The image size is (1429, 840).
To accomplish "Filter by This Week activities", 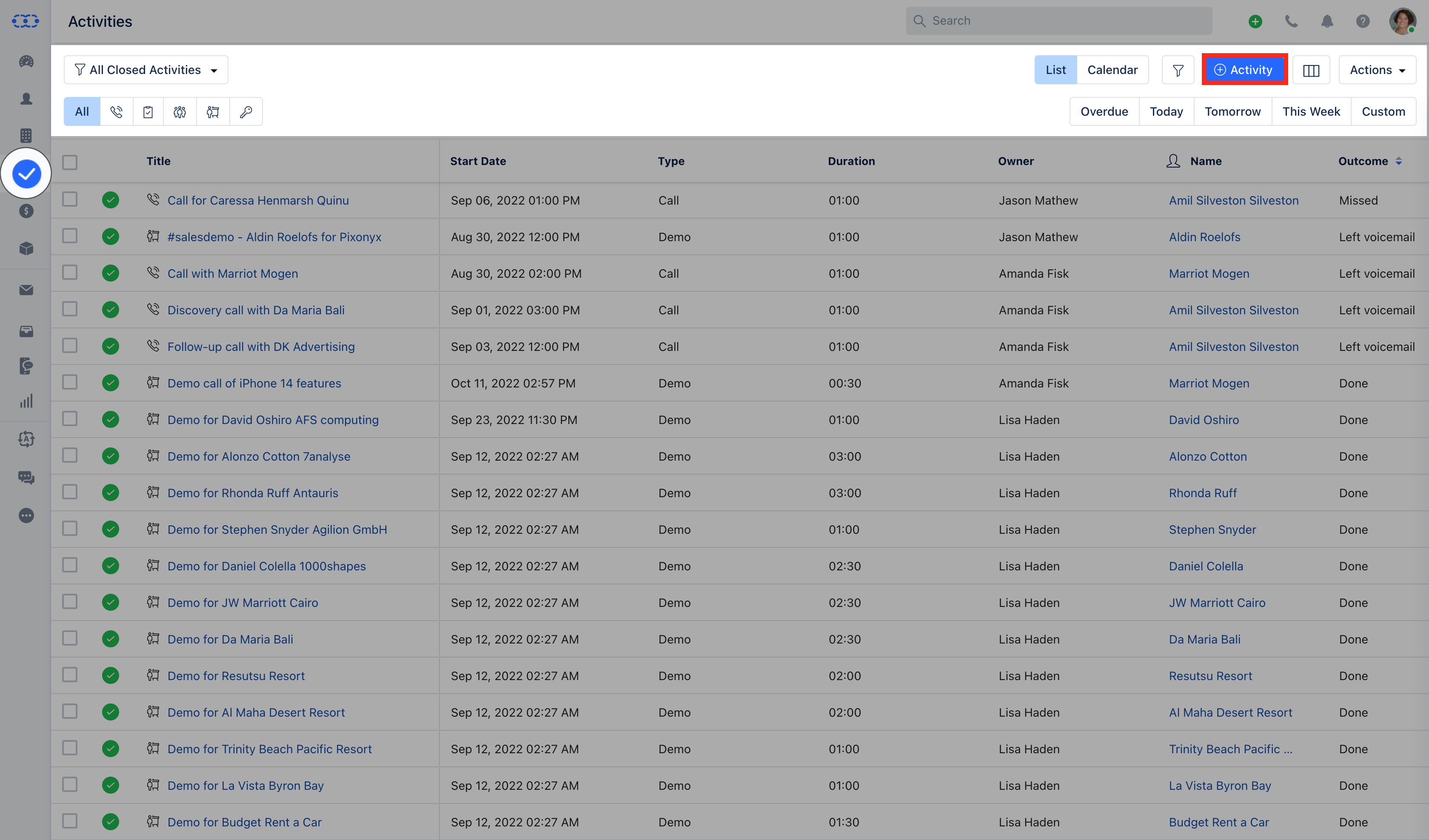I will pos(1311,112).
